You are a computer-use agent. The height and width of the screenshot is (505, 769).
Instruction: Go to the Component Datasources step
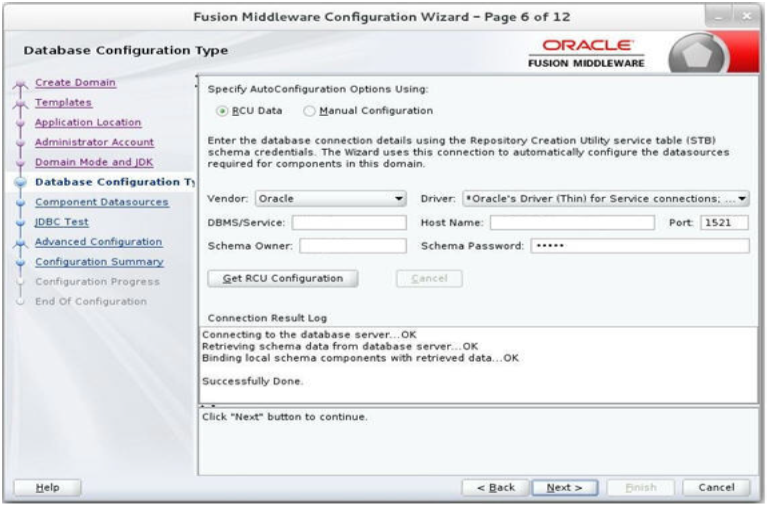click(102, 202)
